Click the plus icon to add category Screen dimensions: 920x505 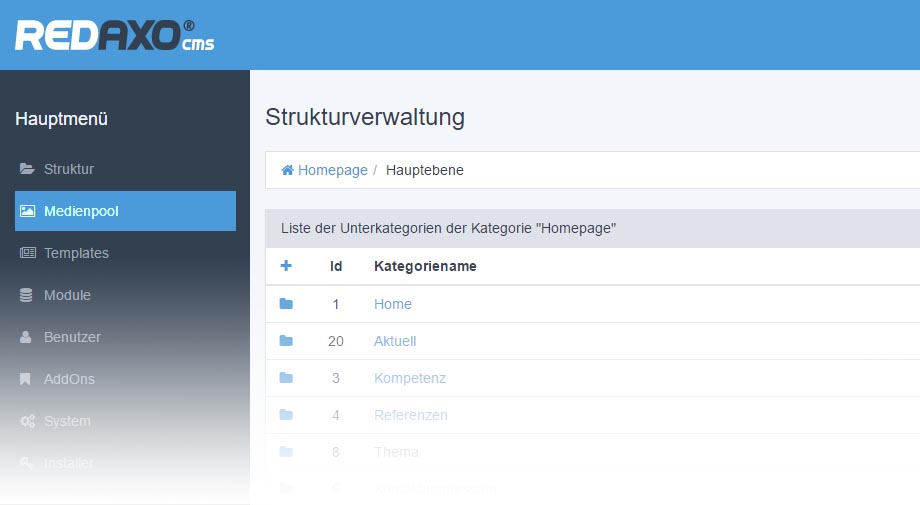[x=286, y=266]
